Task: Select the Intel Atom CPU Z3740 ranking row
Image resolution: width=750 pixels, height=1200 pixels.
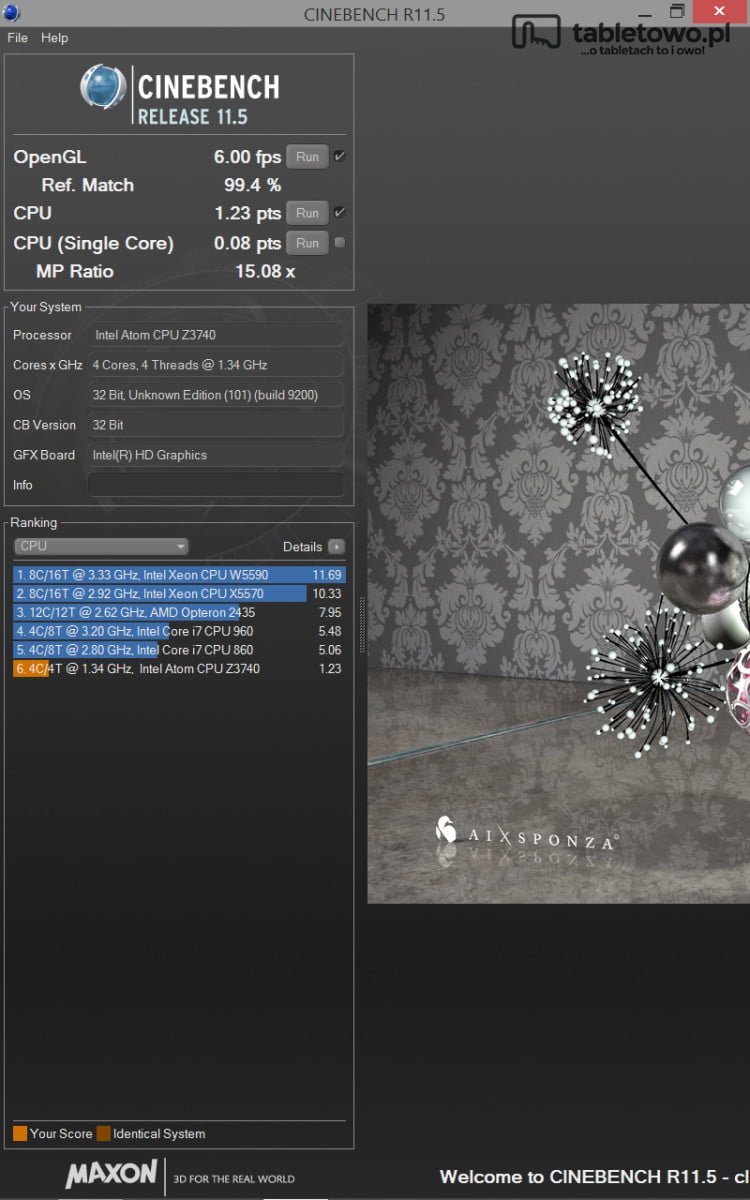Action: 180,669
